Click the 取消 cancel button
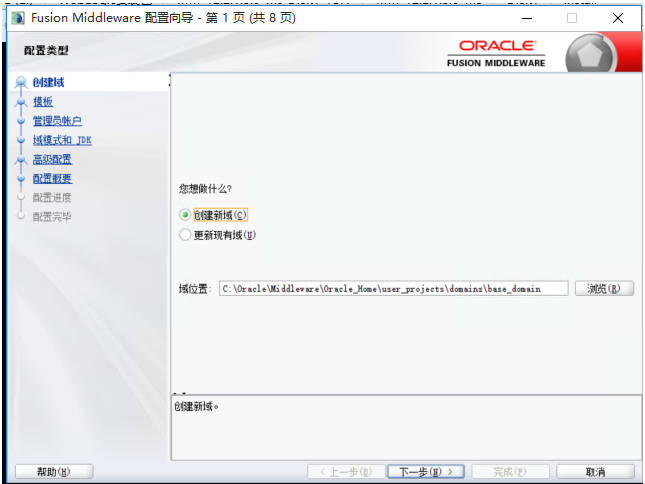The width and height of the screenshot is (645, 484). point(595,472)
